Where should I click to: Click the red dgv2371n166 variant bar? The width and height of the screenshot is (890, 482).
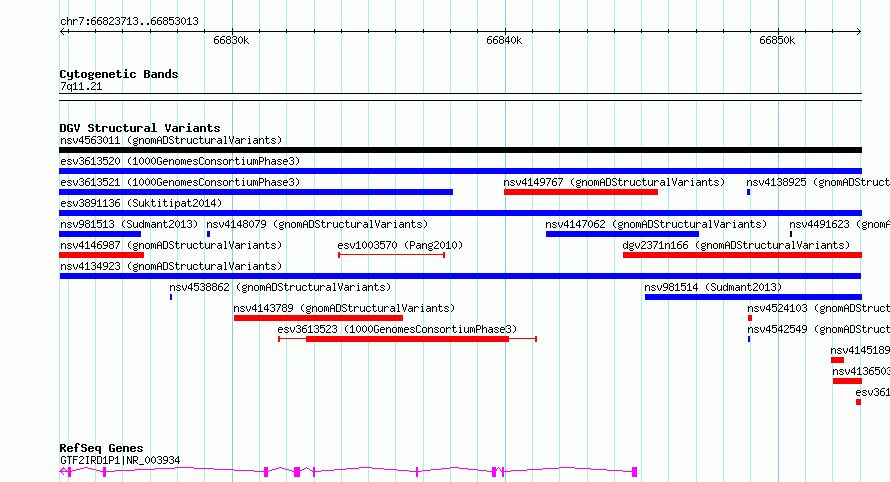(x=742, y=255)
